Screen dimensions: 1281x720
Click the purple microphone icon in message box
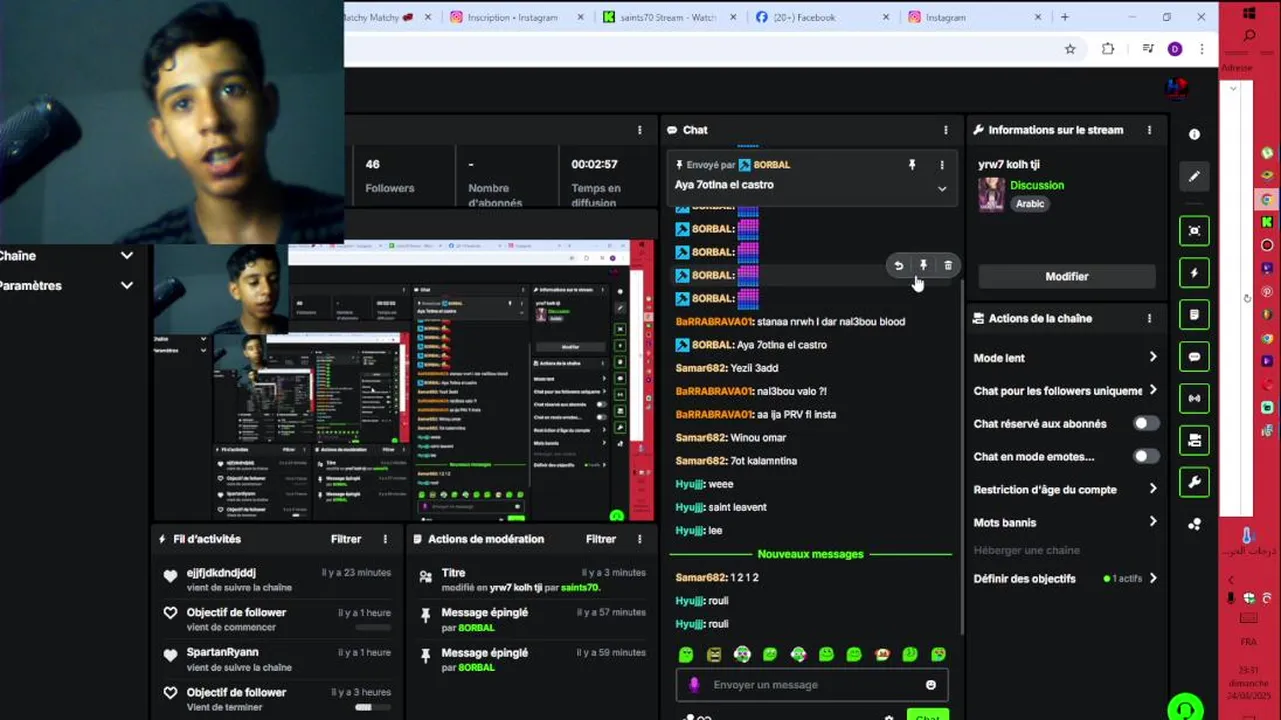pos(694,685)
